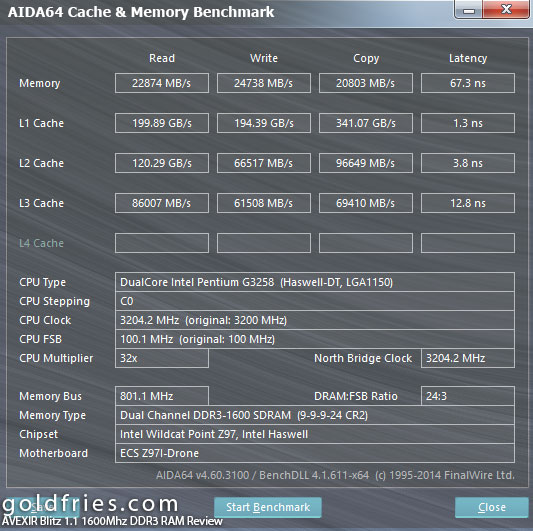533x531 pixels.
Task: Click the Latency column header
Action: pos(468,58)
